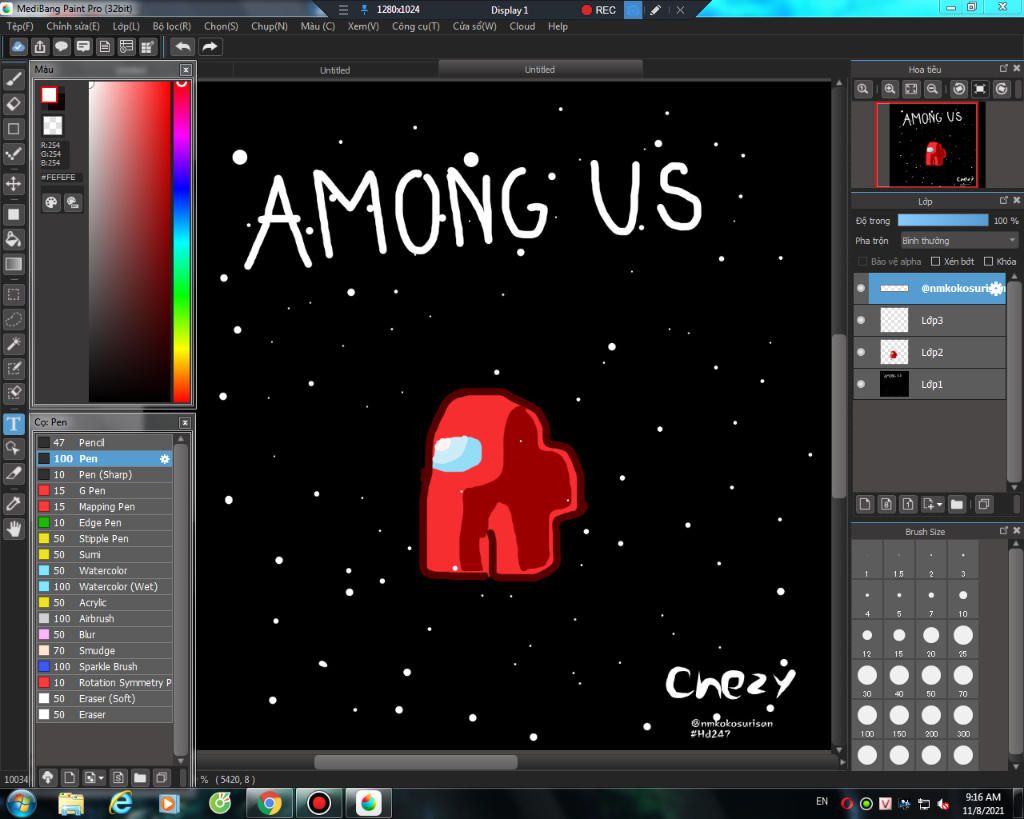Select the Watercolor (Wet) brush

[x=104, y=586]
